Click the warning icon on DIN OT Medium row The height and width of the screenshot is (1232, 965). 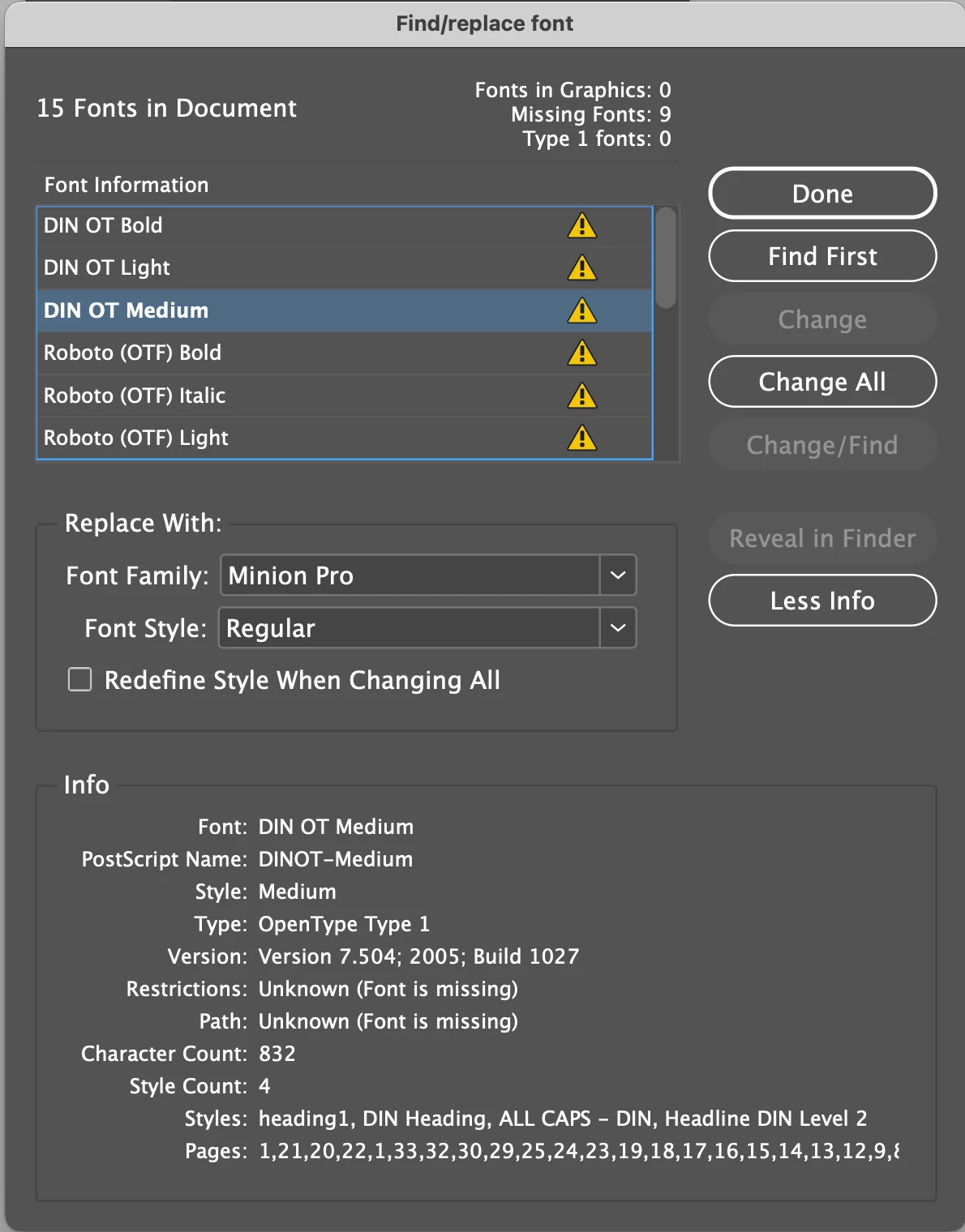pos(581,310)
